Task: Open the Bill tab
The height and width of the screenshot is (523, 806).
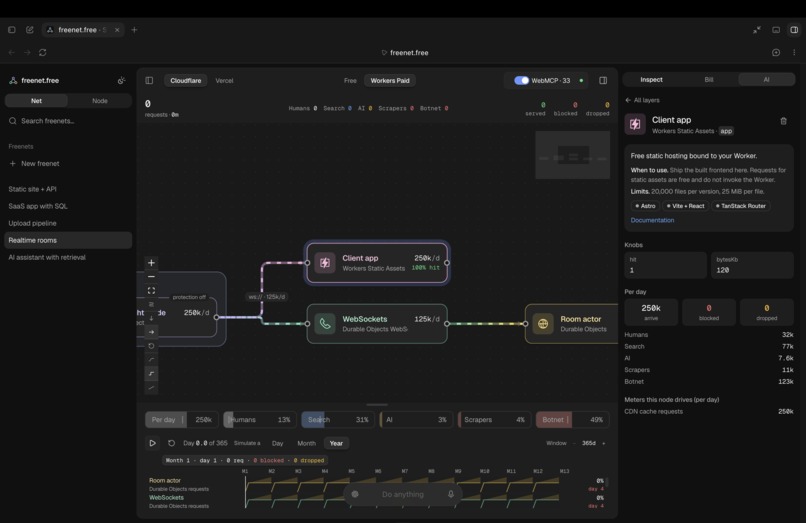Action: click(709, 80)
